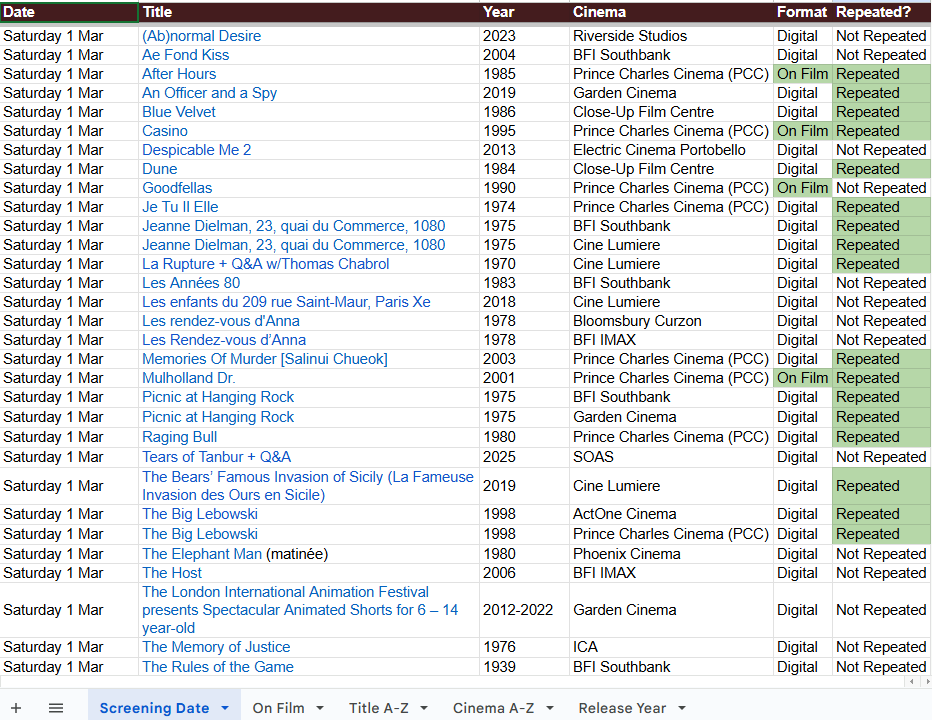
Task: Open the Goodfellas link
Action: pos(177,188)
